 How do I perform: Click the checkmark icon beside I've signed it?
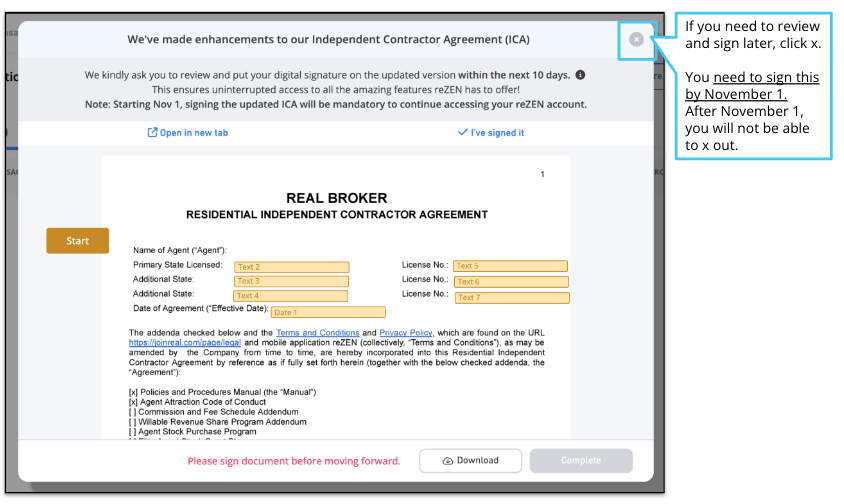click(462, 132)
